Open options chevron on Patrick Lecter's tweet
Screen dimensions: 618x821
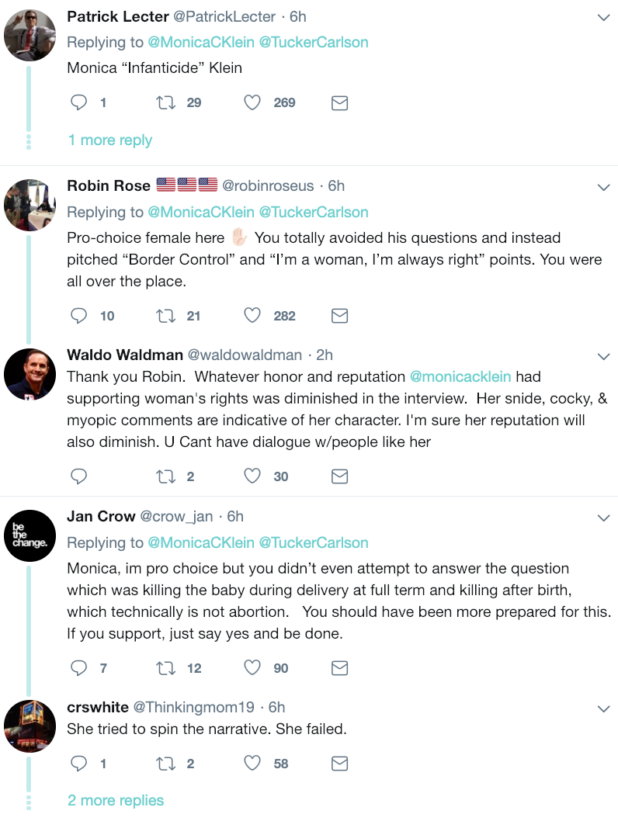pyautogui.click(x=603, y=17)
